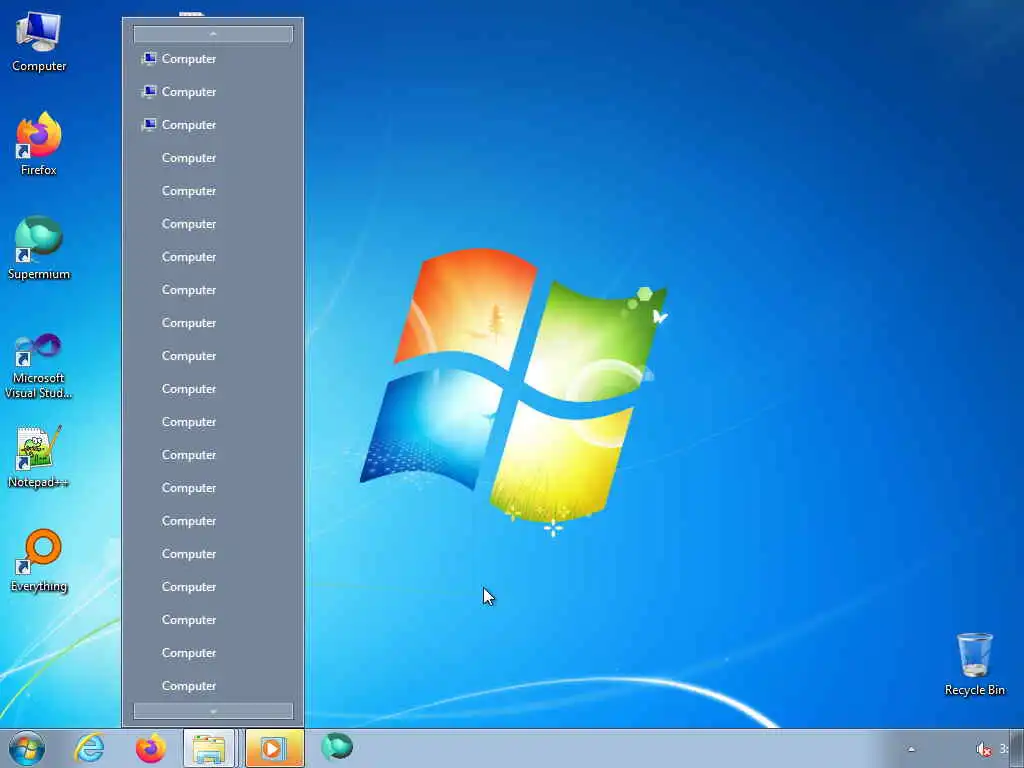This screenshot has width=1024, height=768.
Task: Open the Firefox desktop shortcut
Action: click(39, 144)
